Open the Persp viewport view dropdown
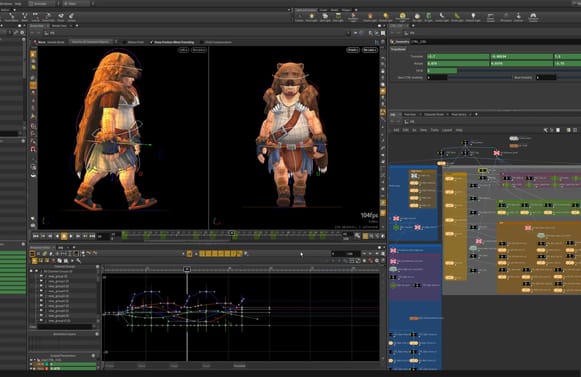 click(x=353, y=50)
